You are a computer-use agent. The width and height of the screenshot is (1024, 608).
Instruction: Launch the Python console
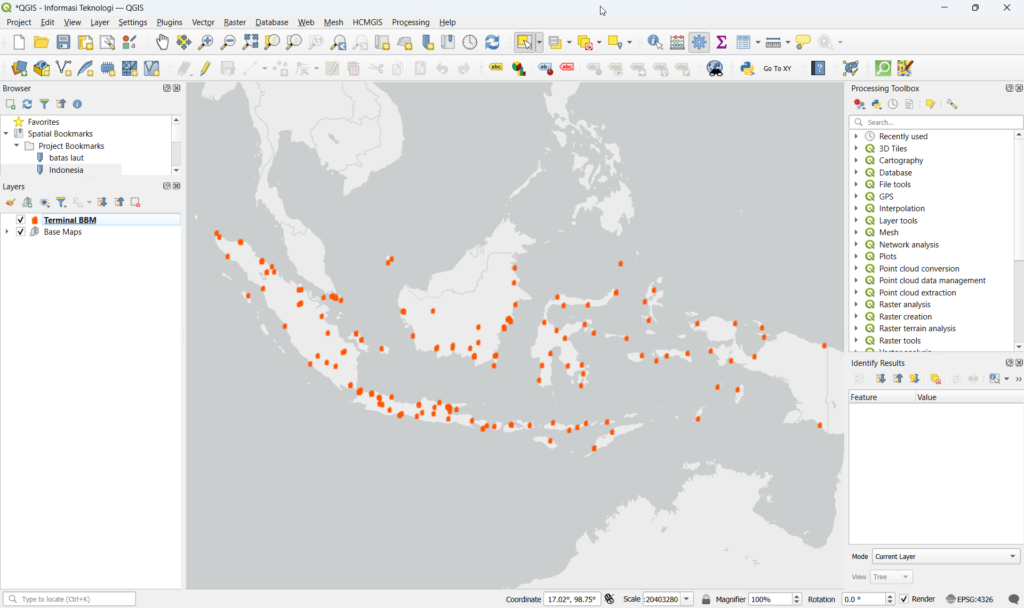747,68
